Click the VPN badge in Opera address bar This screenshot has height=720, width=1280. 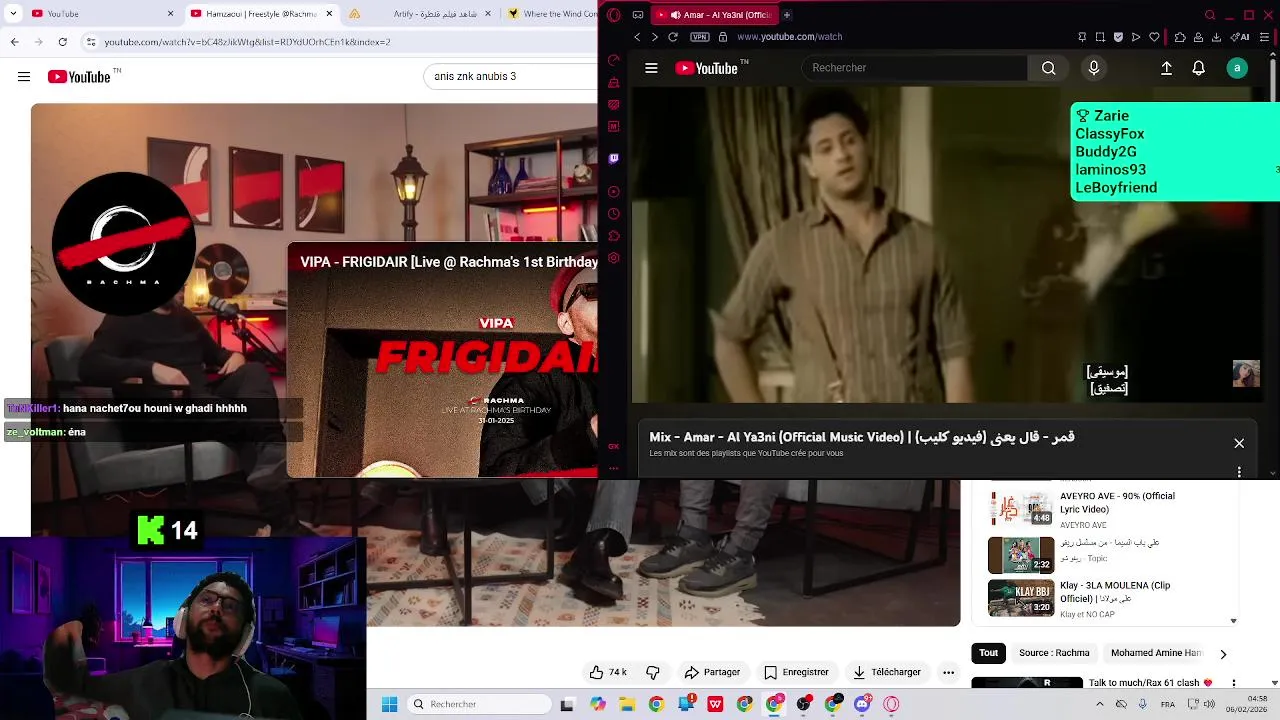(x=699, y=37)
